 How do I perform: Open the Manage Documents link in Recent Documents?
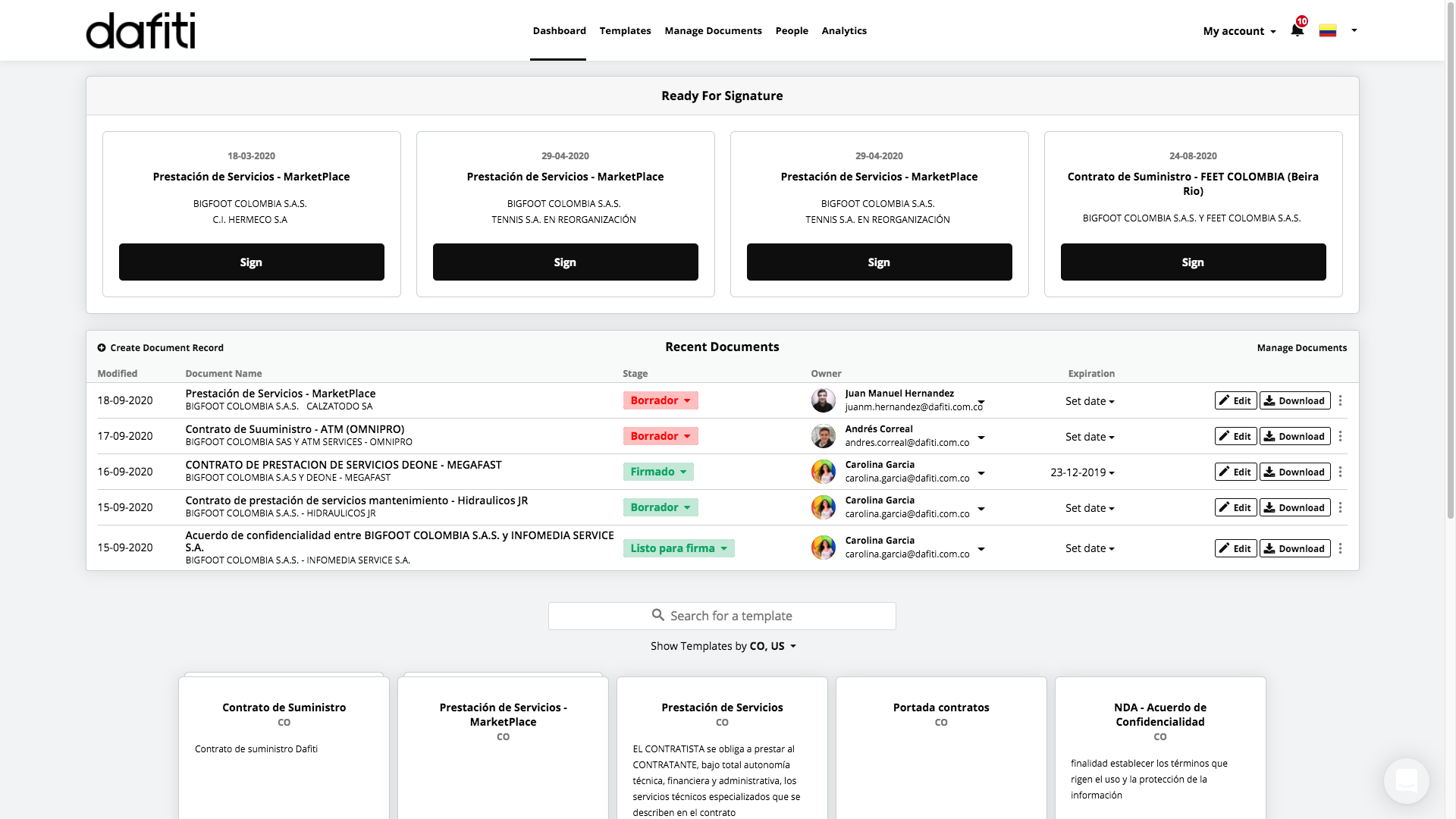(x=1301, y=347)
